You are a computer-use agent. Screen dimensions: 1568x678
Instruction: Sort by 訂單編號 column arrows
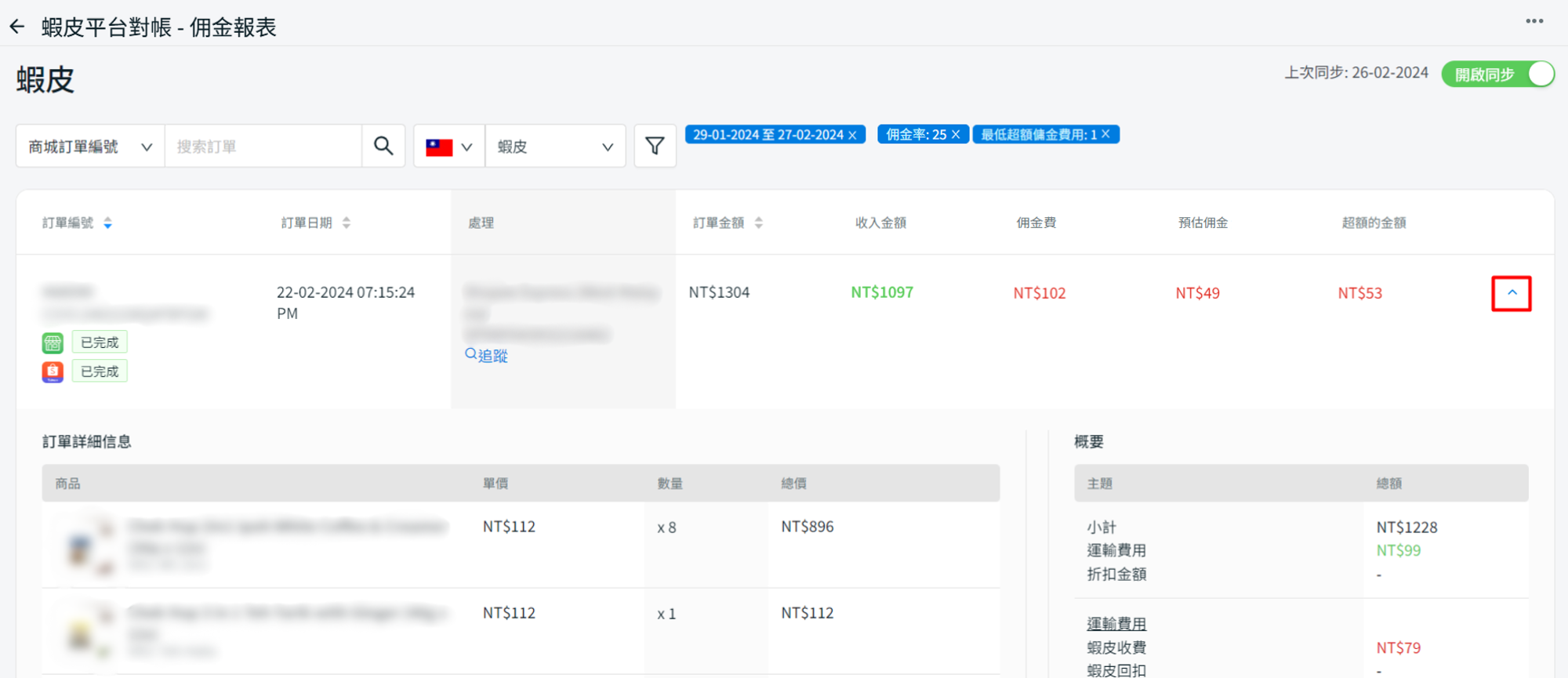click(x=108, y=223)
